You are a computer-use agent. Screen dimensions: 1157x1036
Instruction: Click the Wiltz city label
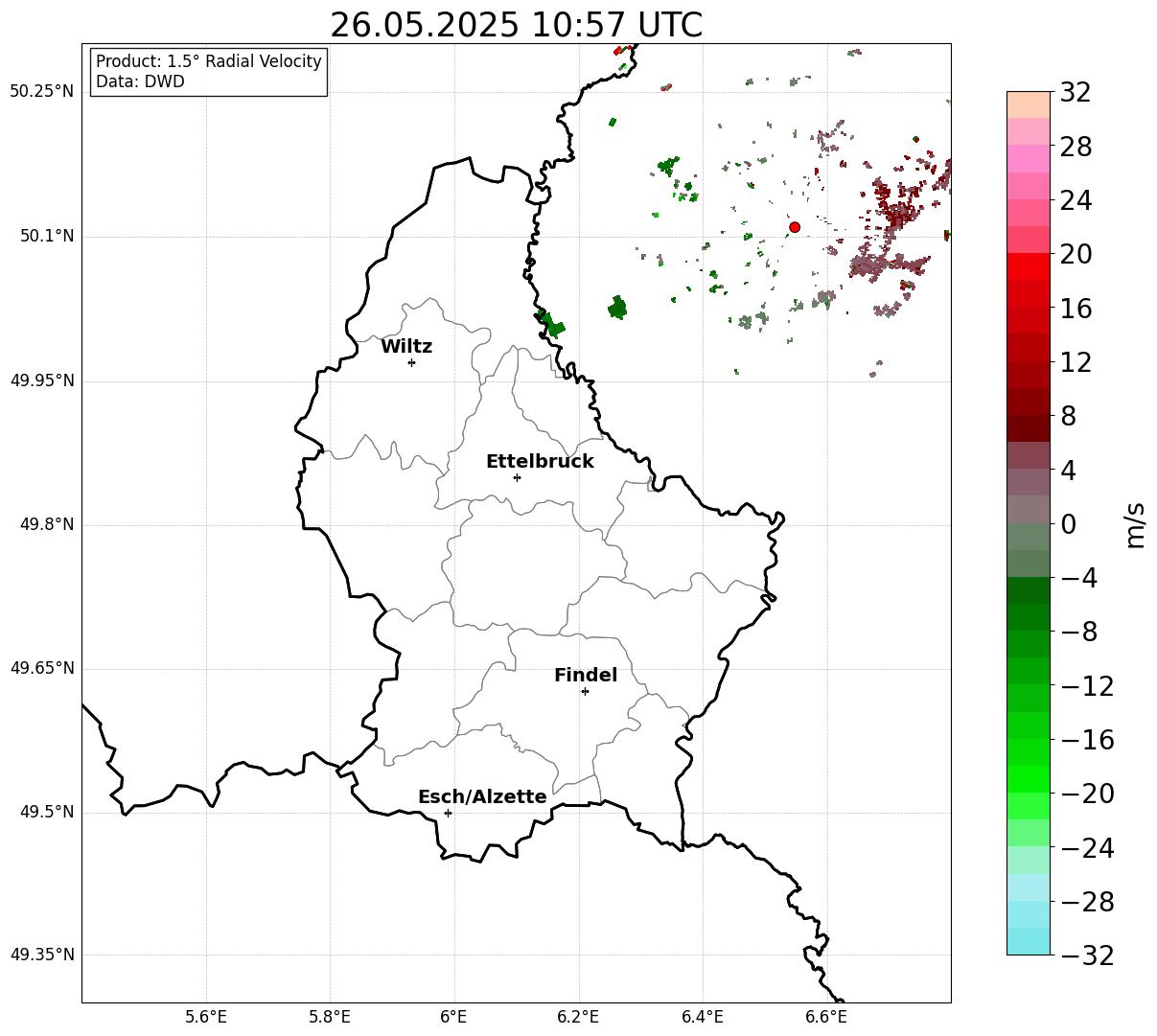point(406,347)
